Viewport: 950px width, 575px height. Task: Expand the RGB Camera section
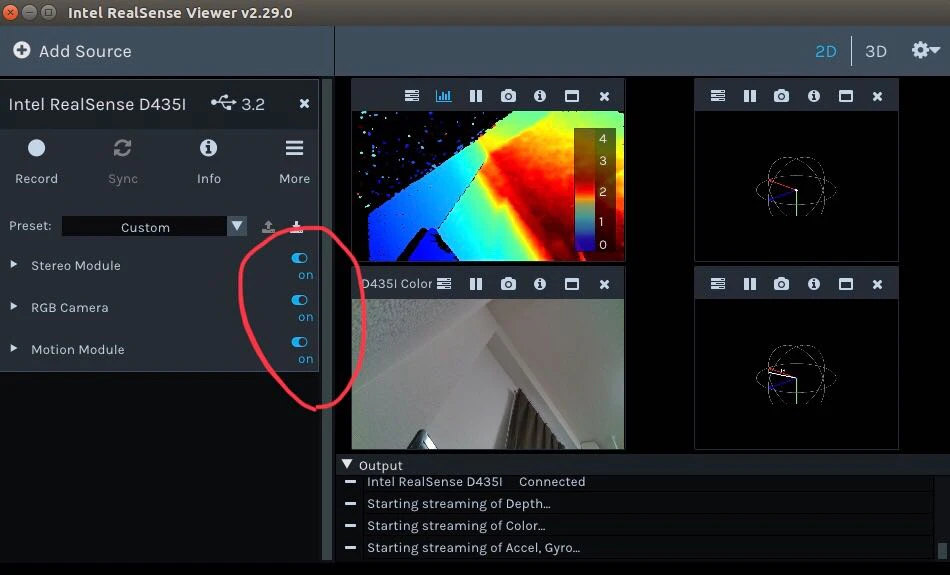(13, 307)
